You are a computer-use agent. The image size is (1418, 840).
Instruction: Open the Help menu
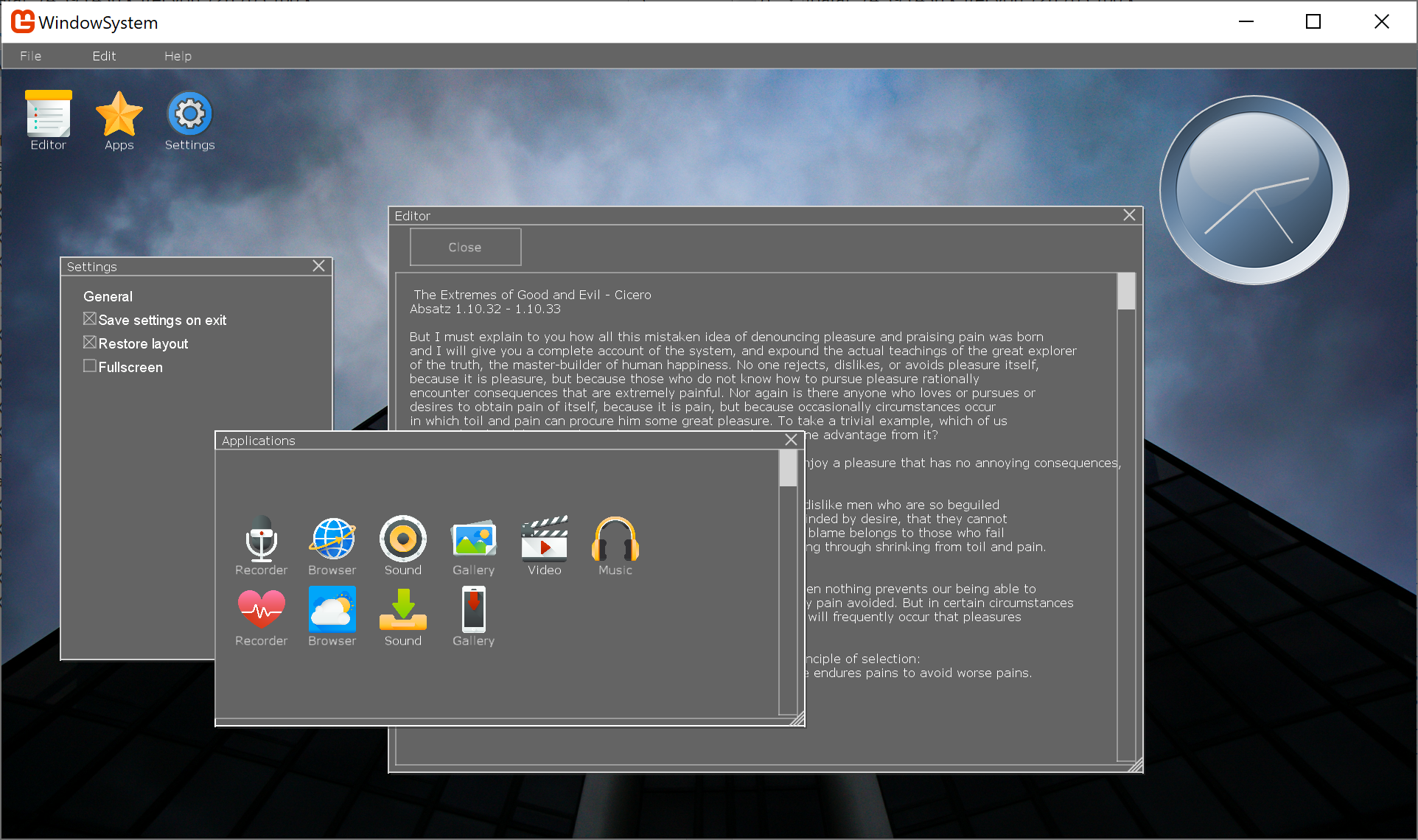tap(178, 56)
